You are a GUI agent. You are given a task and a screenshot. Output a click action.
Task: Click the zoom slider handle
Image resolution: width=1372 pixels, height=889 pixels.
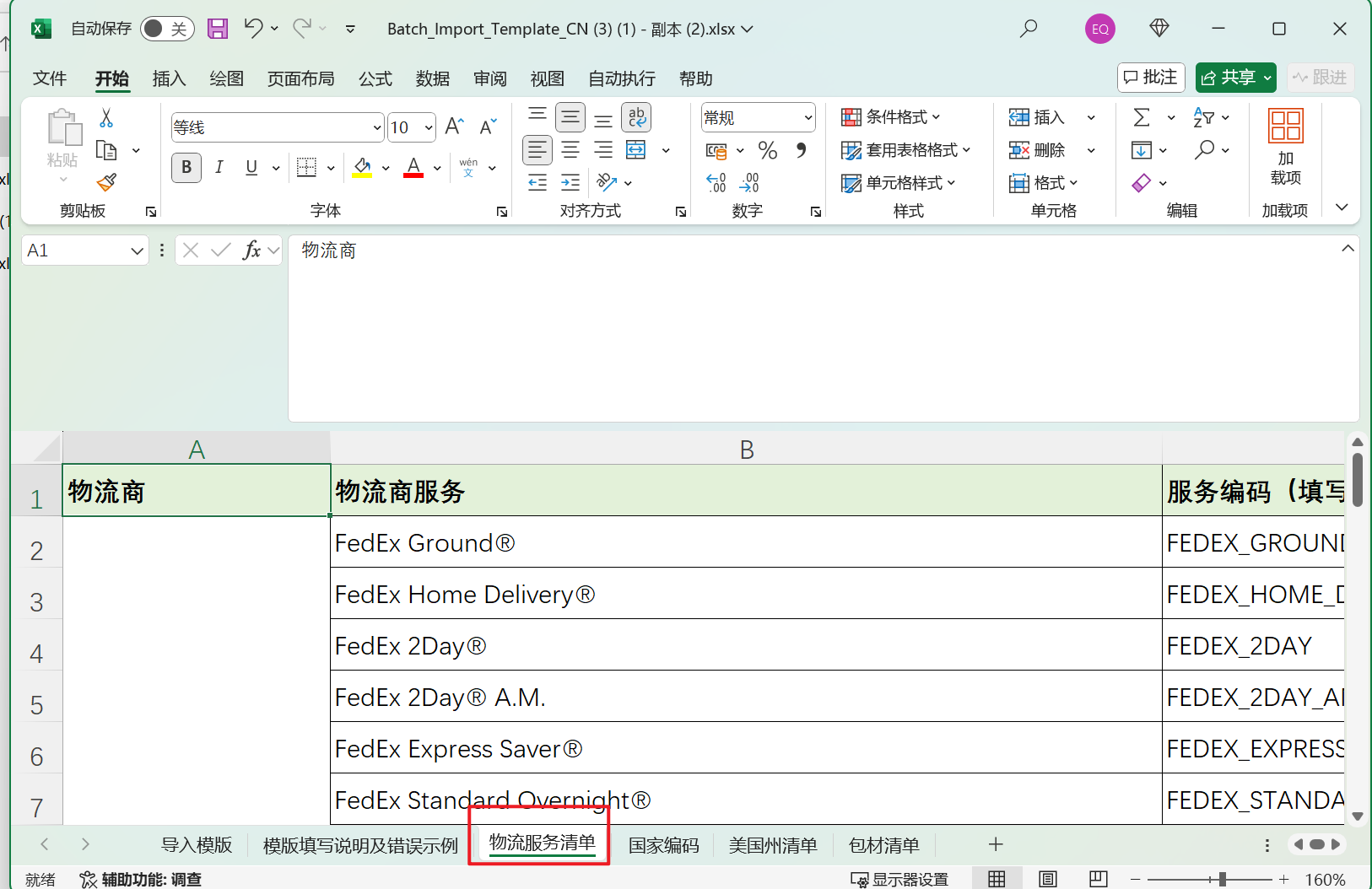(x=1222, y=879)
